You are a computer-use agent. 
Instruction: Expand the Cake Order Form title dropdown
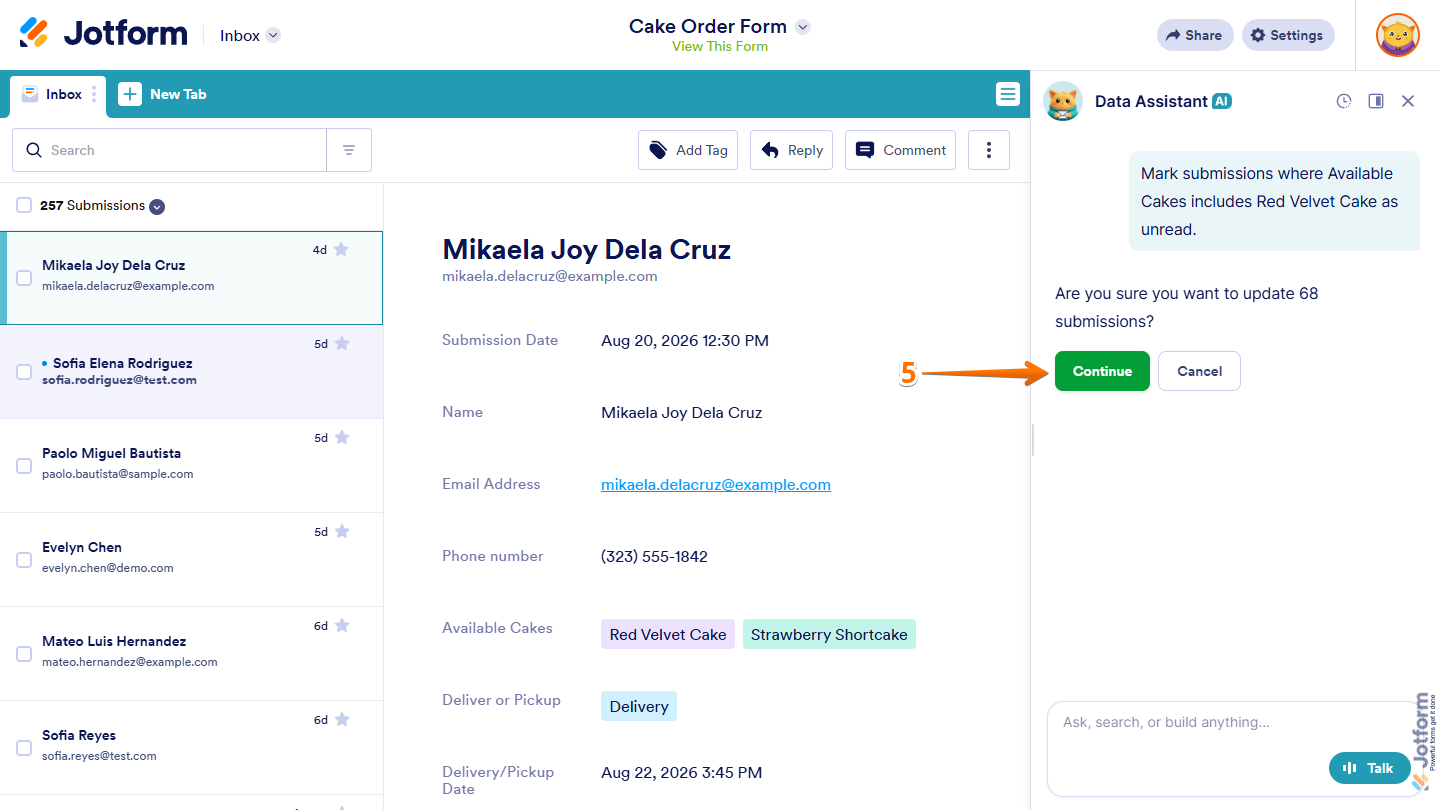pos(802,27)
